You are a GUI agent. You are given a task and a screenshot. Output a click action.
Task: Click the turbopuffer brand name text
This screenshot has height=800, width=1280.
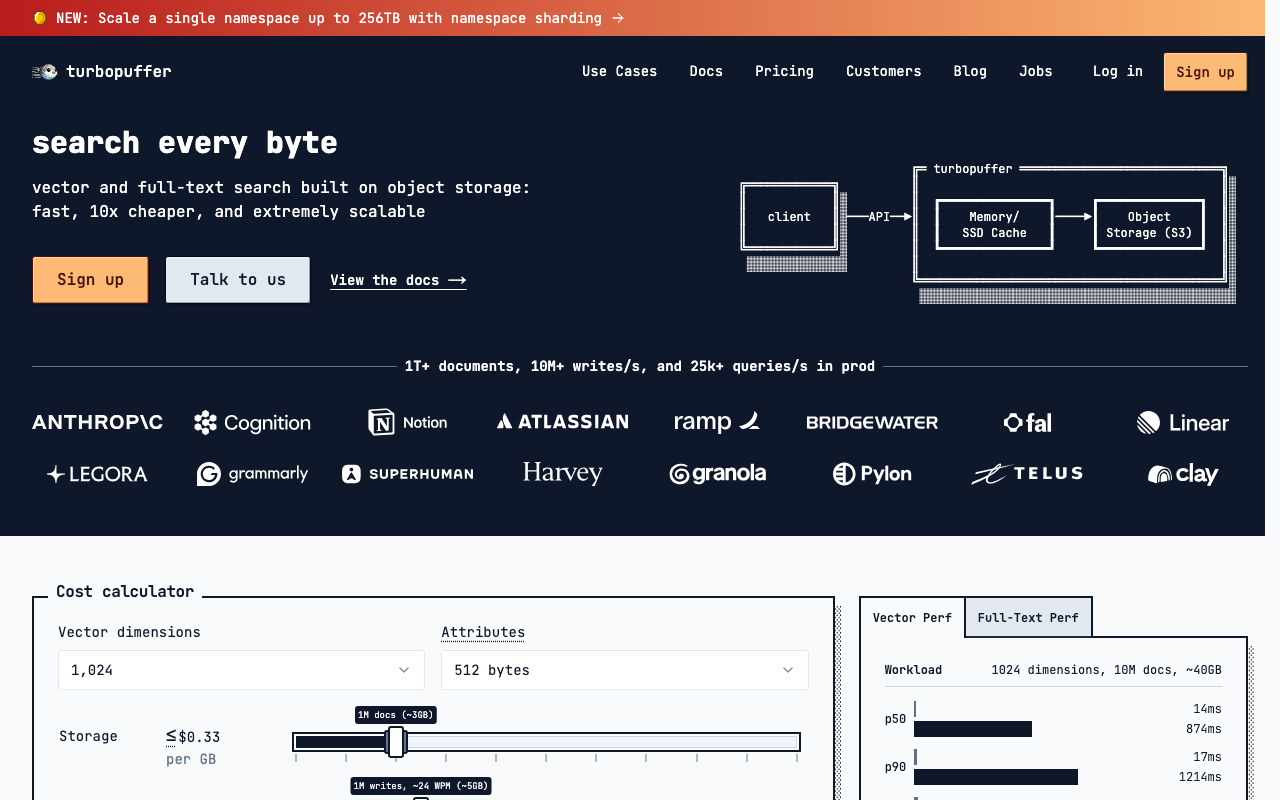coord(119,72)
